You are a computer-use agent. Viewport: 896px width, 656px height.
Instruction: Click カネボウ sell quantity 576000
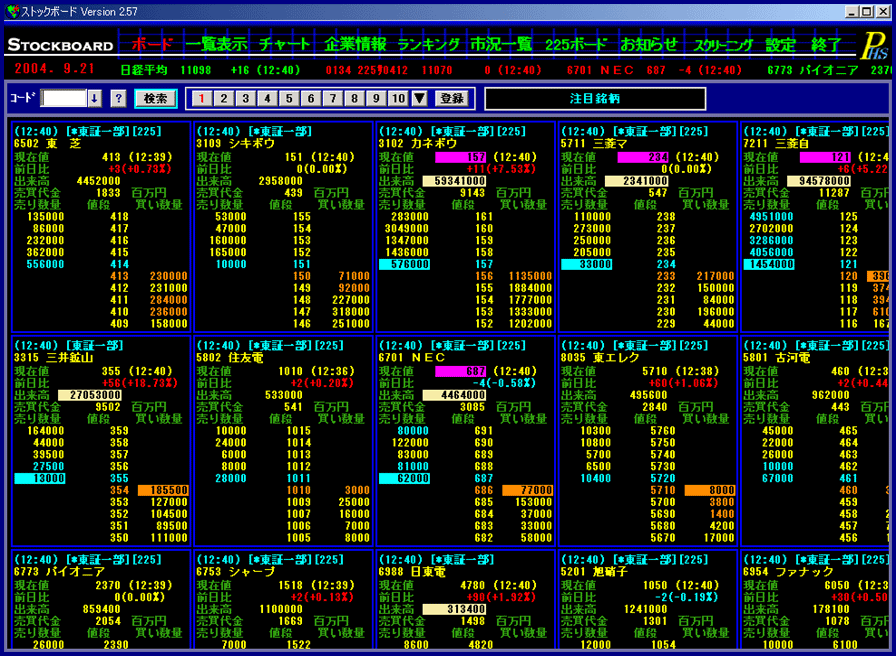(404, 265)
